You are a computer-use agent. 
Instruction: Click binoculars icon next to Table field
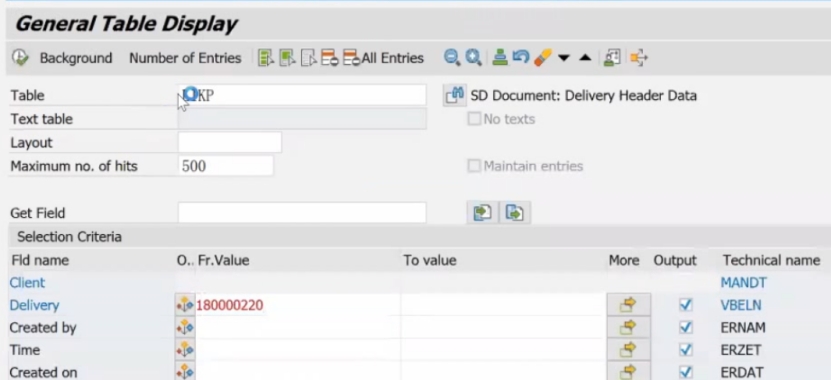[x=455, y=96]
